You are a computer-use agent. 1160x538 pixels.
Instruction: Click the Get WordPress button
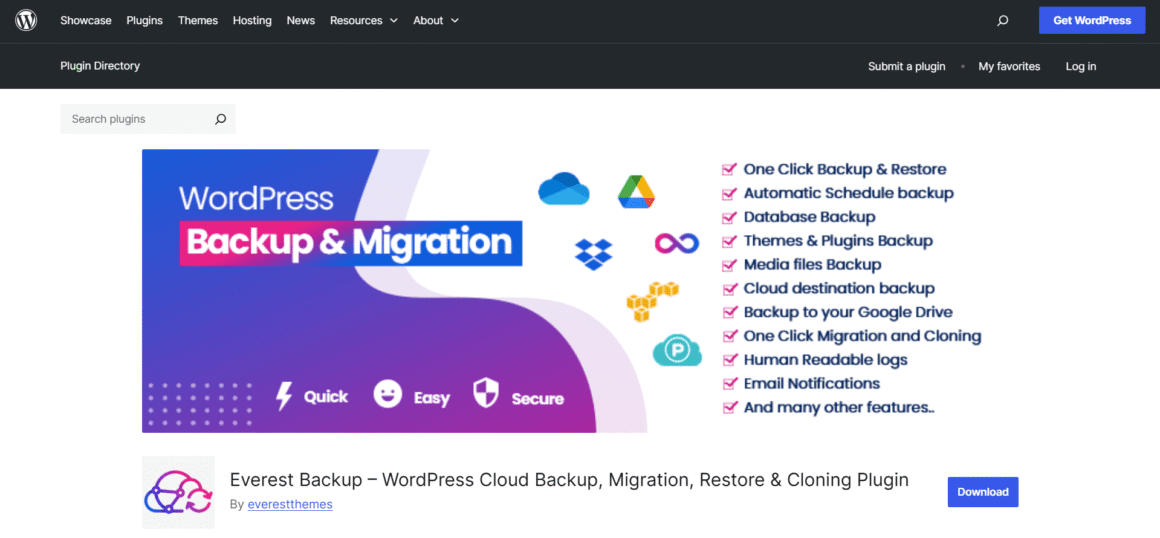(x=1092, y=21)
